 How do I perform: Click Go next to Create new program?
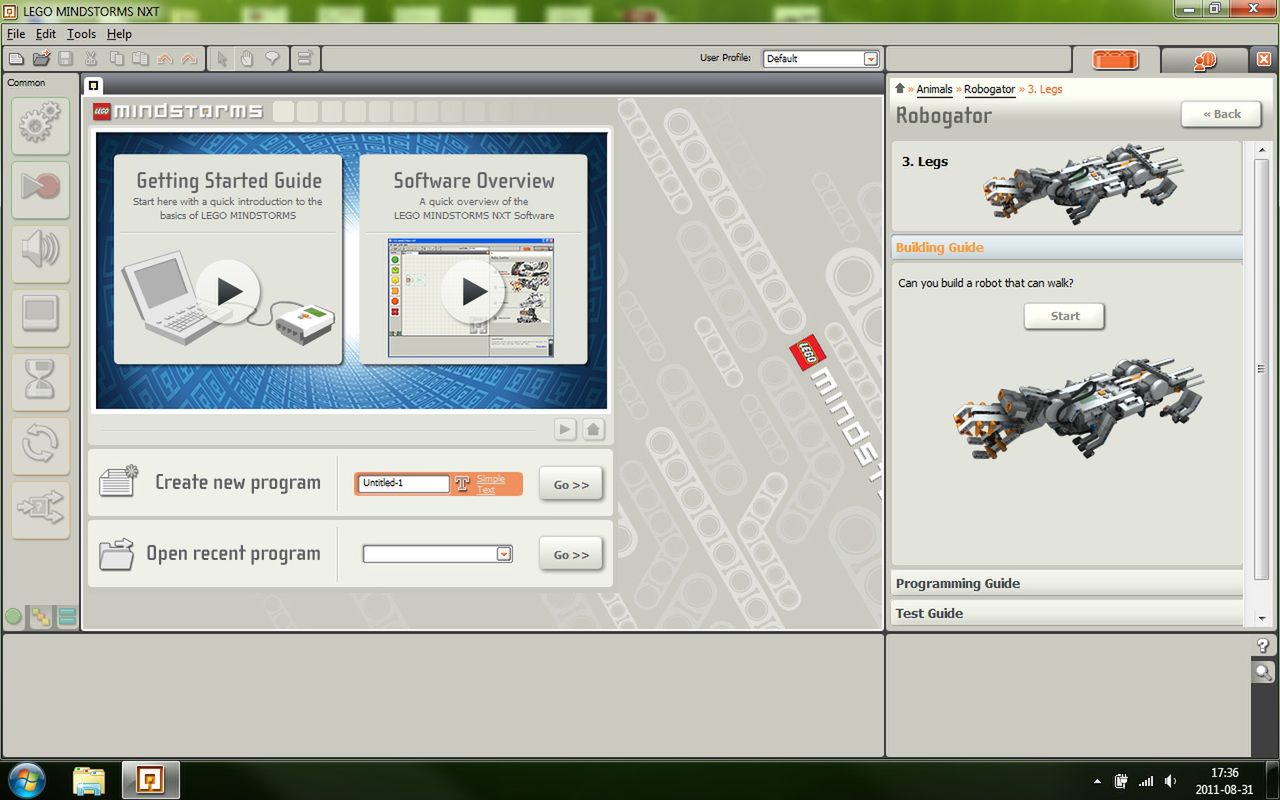point(571,485)
